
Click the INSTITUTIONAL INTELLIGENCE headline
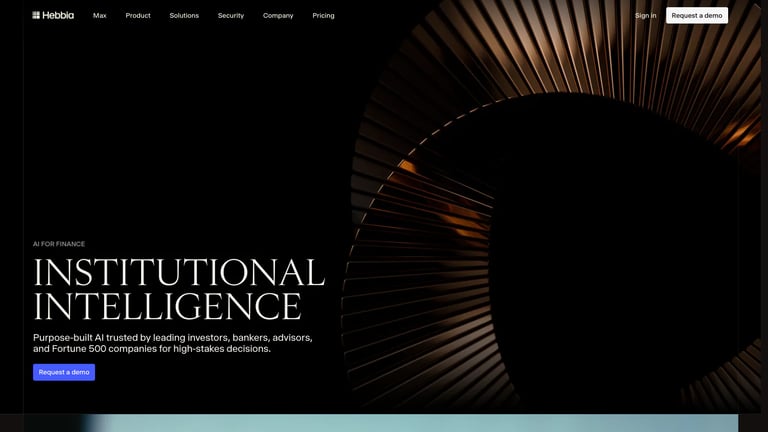click(179, 289)
